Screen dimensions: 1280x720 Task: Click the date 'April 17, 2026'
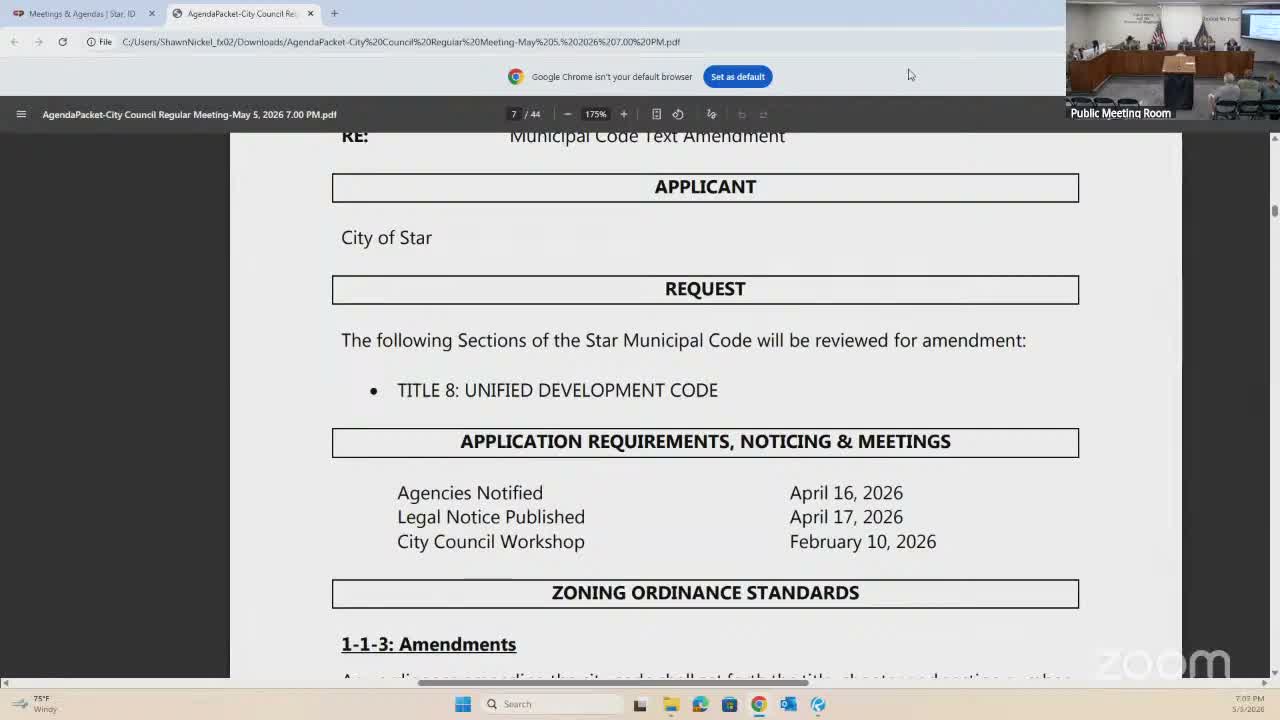pyautogui.click(x=846, y=517)
